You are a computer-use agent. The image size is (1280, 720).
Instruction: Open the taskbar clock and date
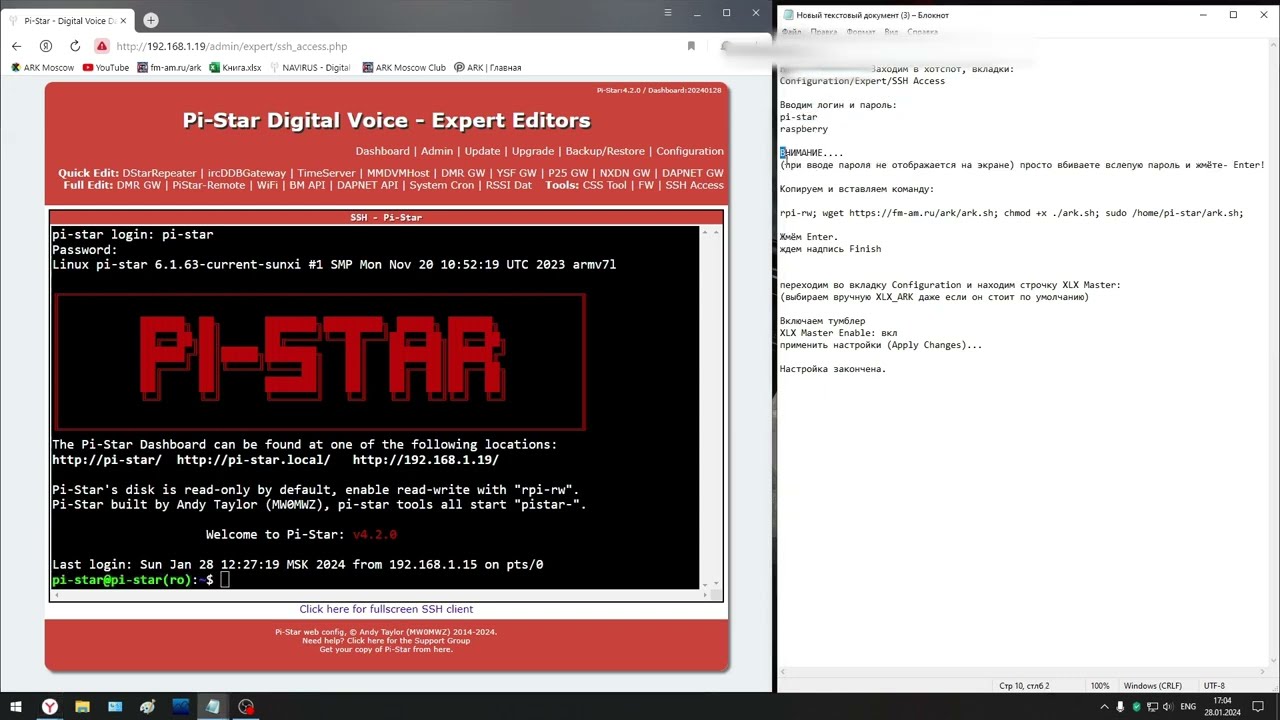(1222, 707)
